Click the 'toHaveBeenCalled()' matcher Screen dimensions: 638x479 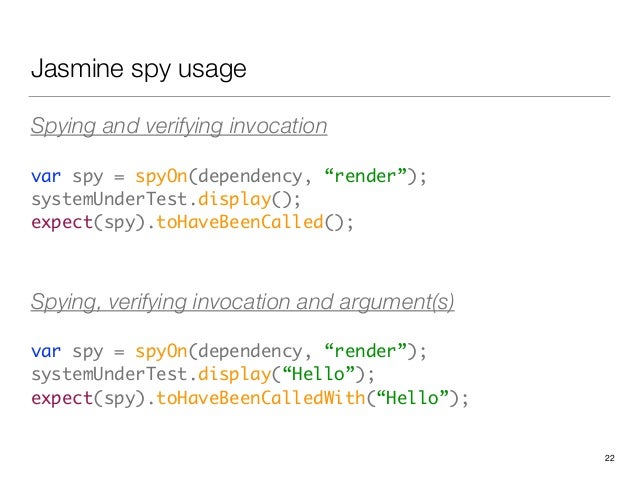tap(250, 222)
